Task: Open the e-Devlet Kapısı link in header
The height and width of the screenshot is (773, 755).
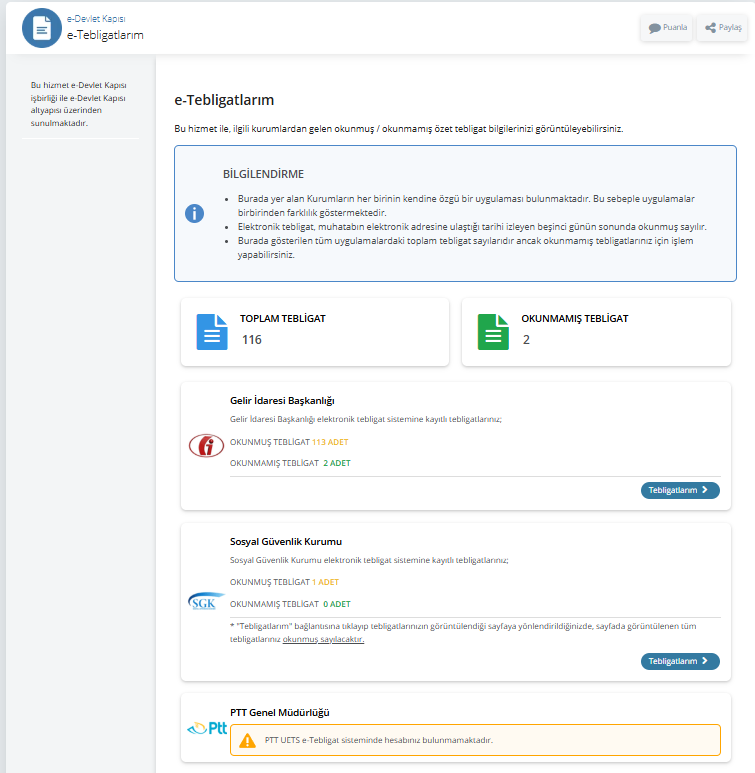Action: [96, 19]
